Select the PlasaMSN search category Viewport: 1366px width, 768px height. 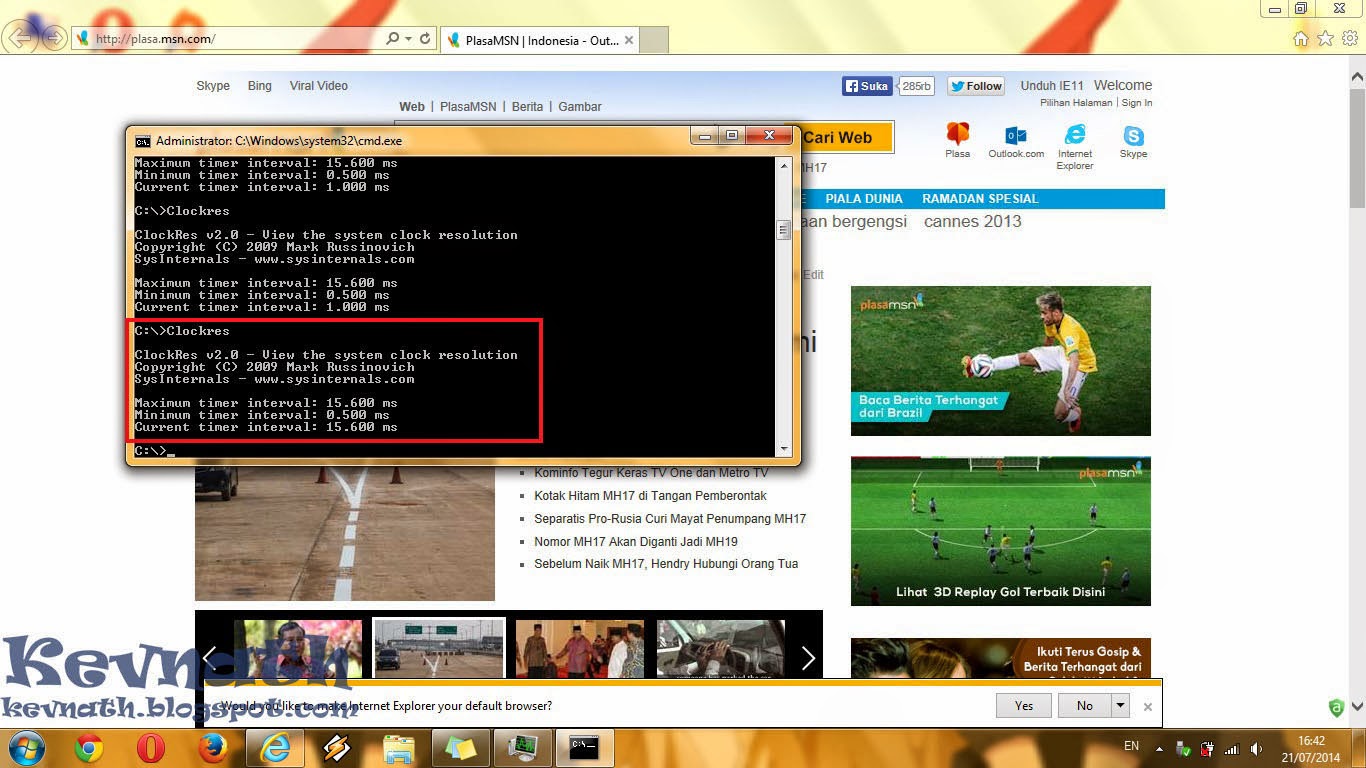[x=468, y=107]
